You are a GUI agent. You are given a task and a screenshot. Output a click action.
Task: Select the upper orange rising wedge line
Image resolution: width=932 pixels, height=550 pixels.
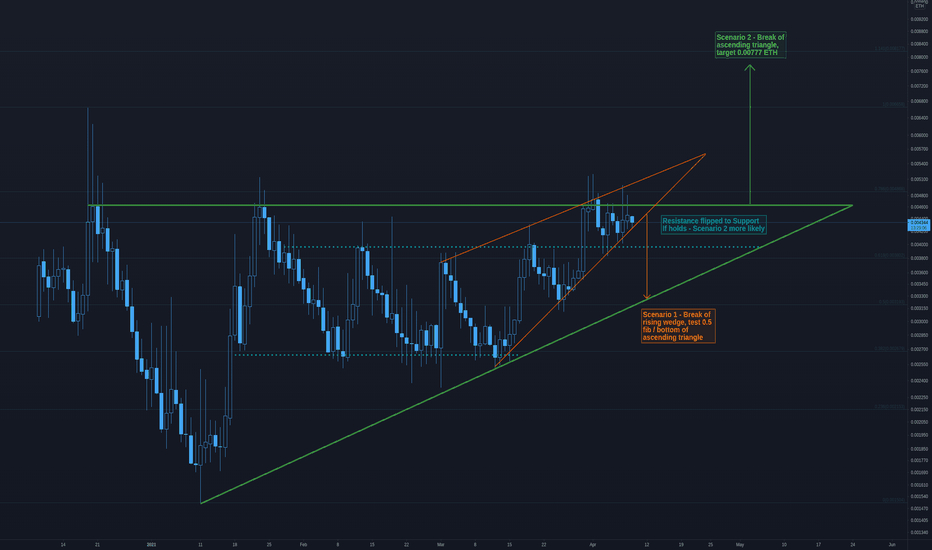coord(572,208)
